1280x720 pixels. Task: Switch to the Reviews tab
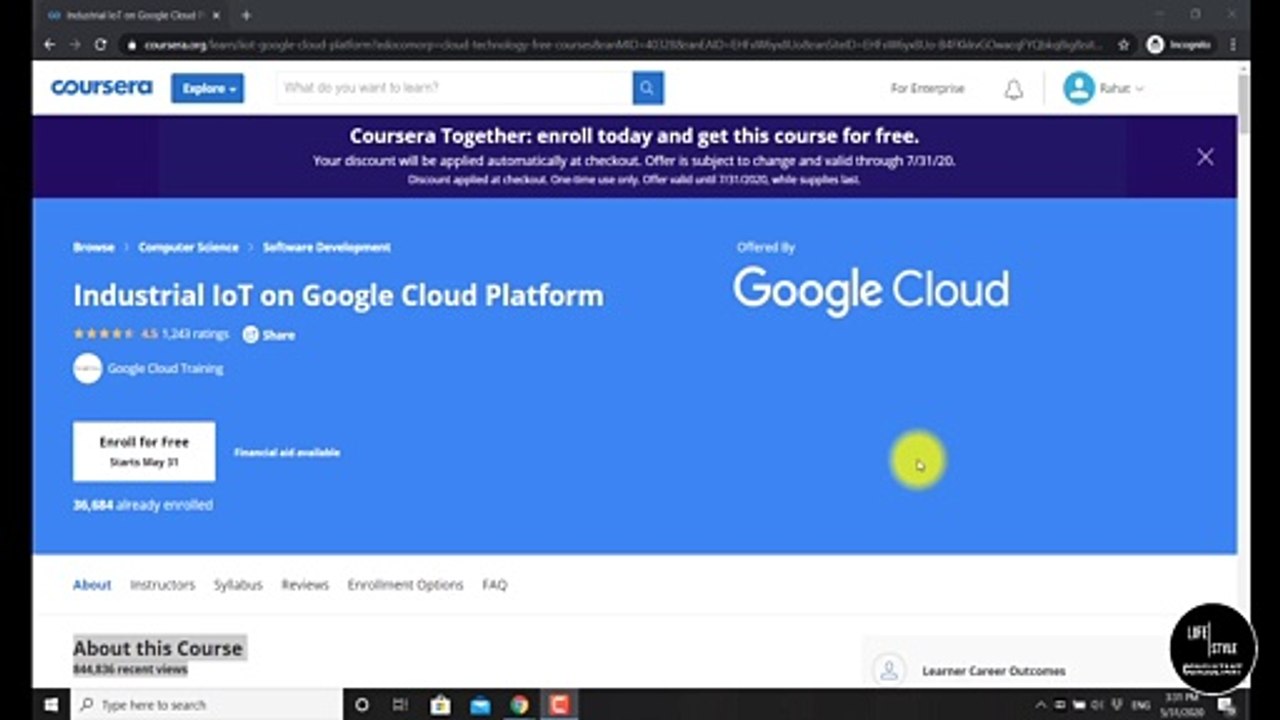coord(305,585)
